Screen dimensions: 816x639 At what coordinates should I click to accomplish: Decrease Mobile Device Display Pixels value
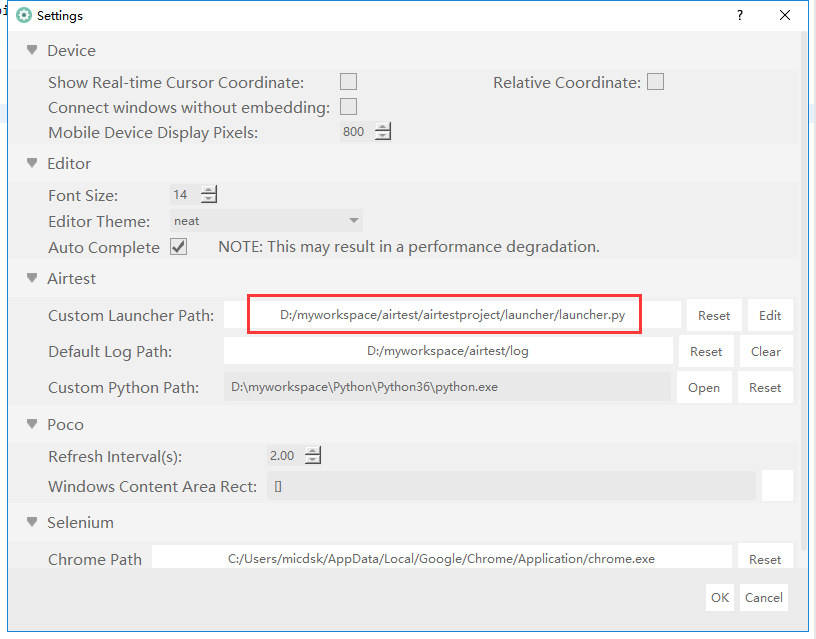pyautogui.click(x=383, y=136)
